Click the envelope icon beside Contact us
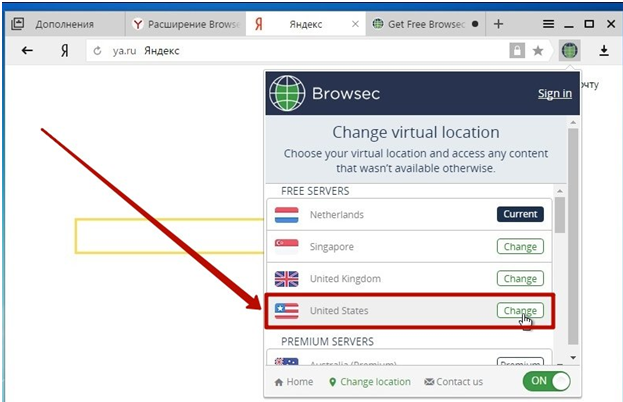623x402 pixels. coord(429,382)
